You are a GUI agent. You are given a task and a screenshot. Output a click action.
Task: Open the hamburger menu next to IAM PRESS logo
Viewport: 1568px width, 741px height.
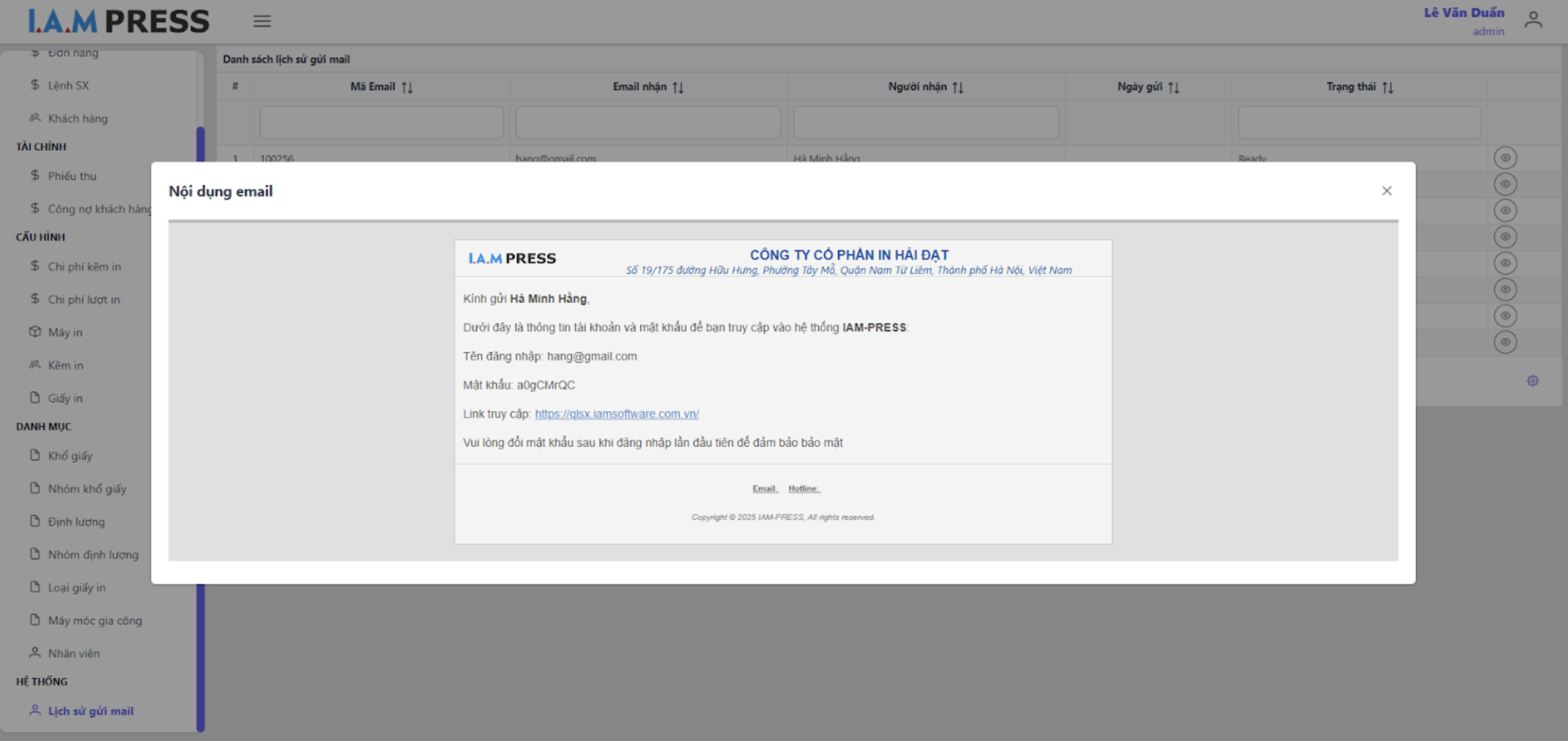[x=262, y=21]
